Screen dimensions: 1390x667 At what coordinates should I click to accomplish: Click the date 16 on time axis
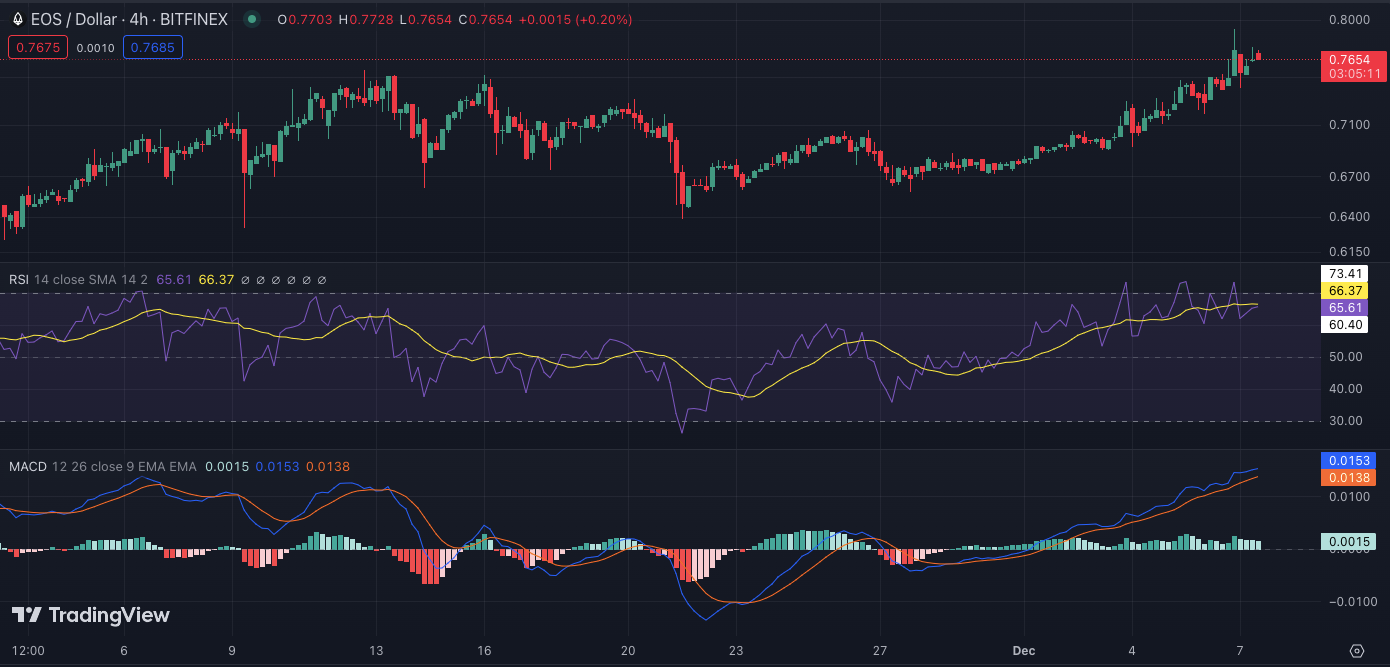pos(484,650)
